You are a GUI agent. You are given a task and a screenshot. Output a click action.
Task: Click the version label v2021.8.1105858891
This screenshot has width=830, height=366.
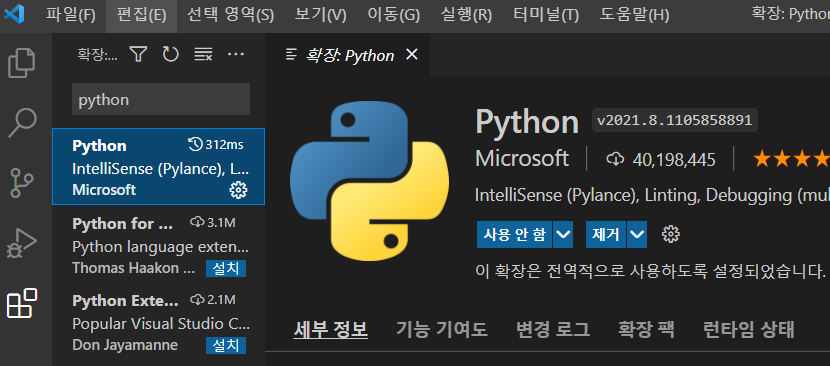pos(675,120)
